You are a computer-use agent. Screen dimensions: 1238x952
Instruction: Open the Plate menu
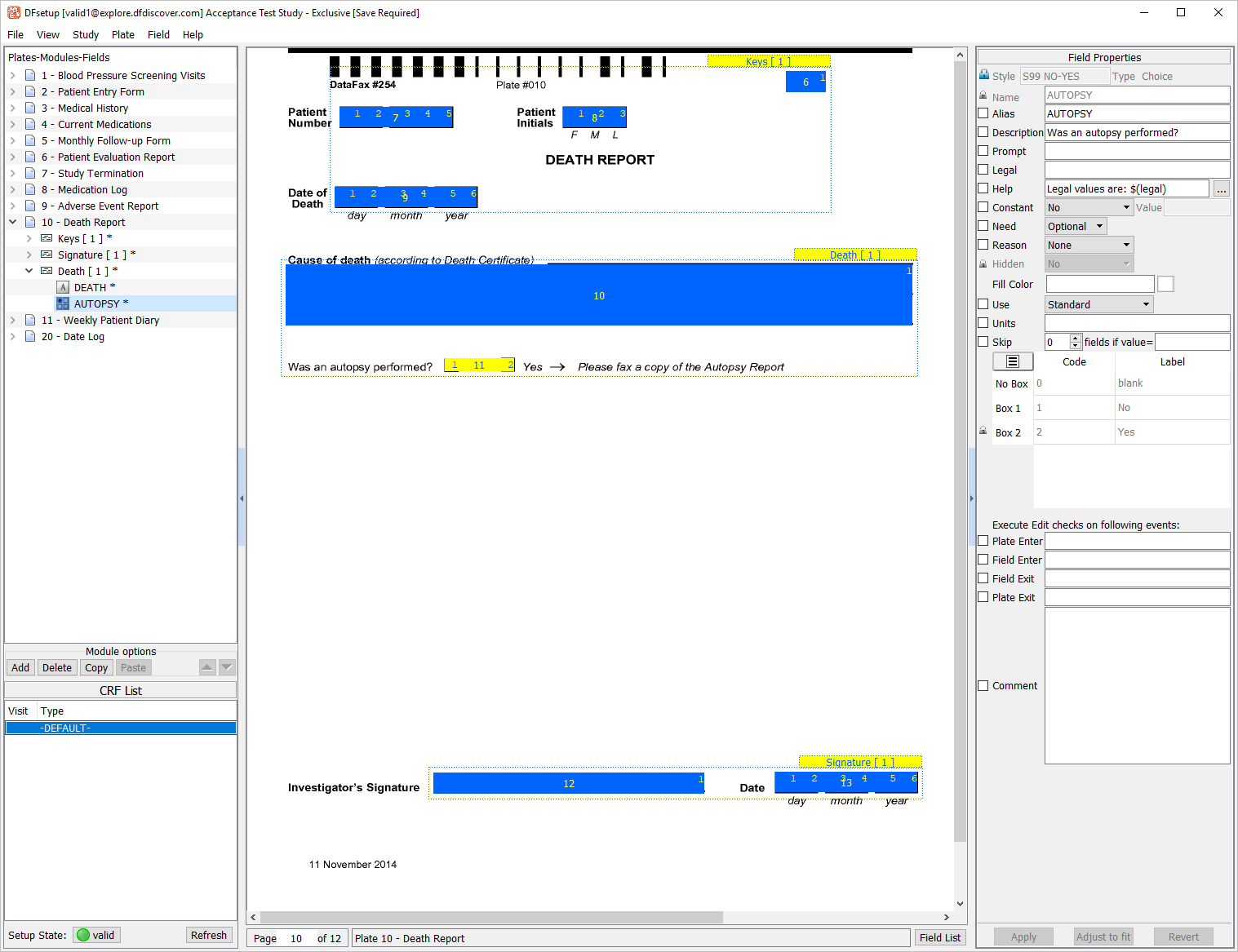tap(123, 34)
